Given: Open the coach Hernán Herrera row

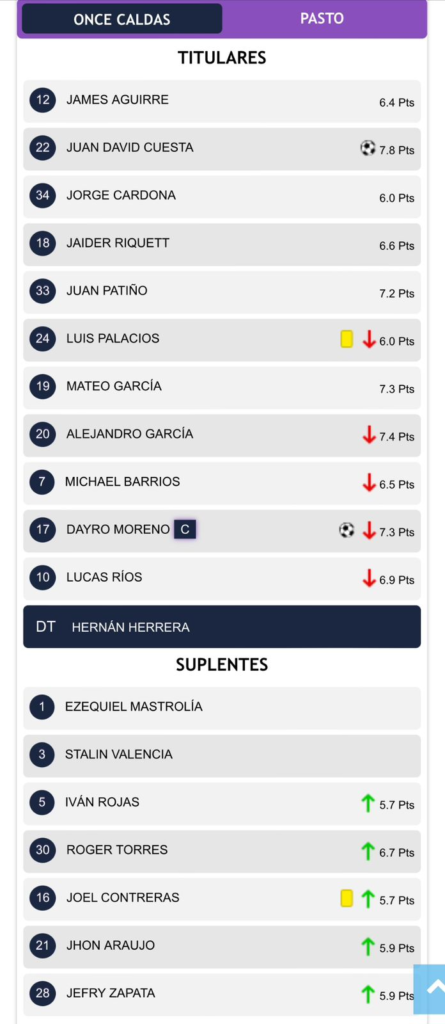Looking at the screenshot, I should (x=222, y=627).
